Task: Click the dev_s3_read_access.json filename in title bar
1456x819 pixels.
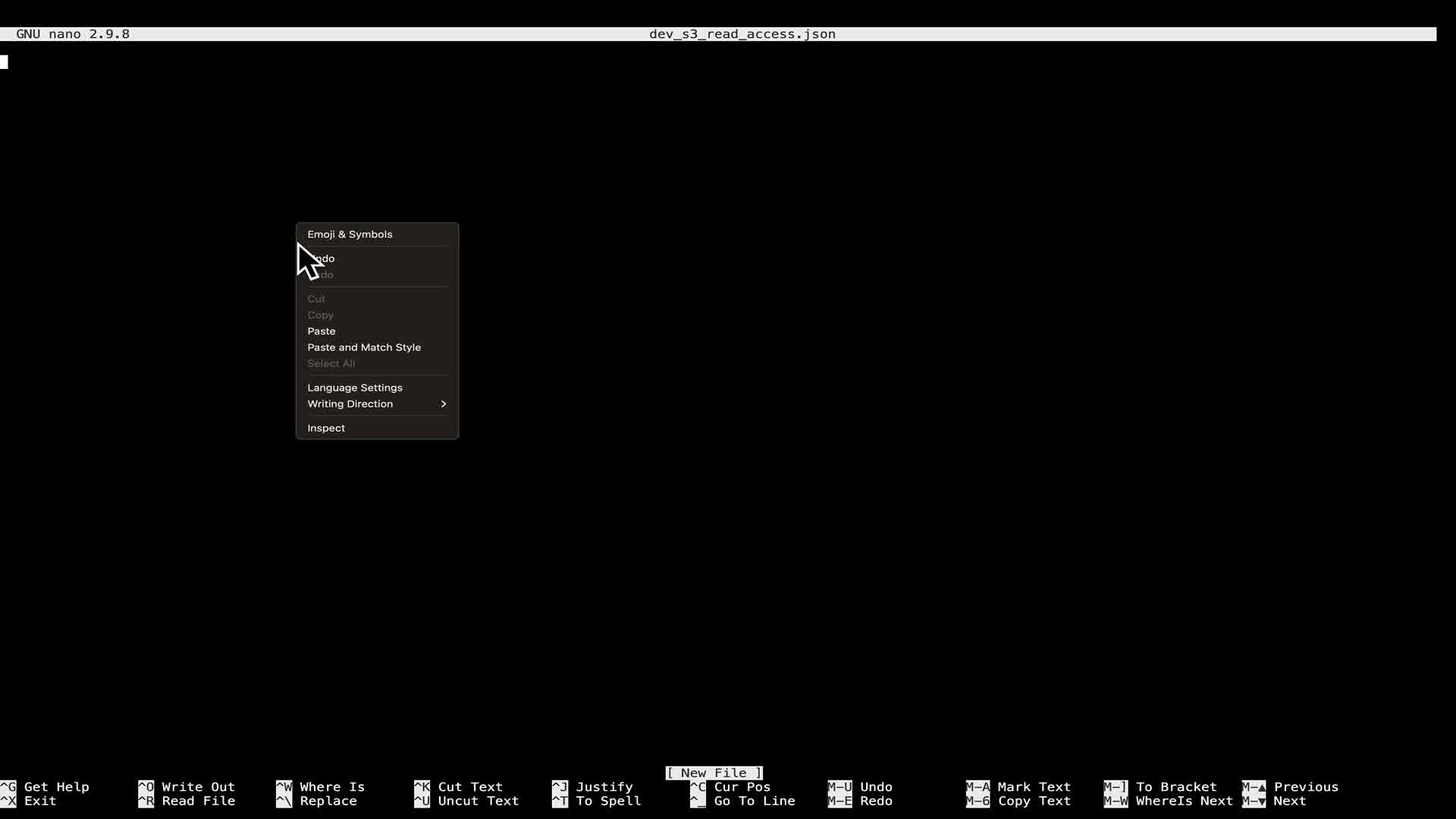Action: (x=742, y=34)
